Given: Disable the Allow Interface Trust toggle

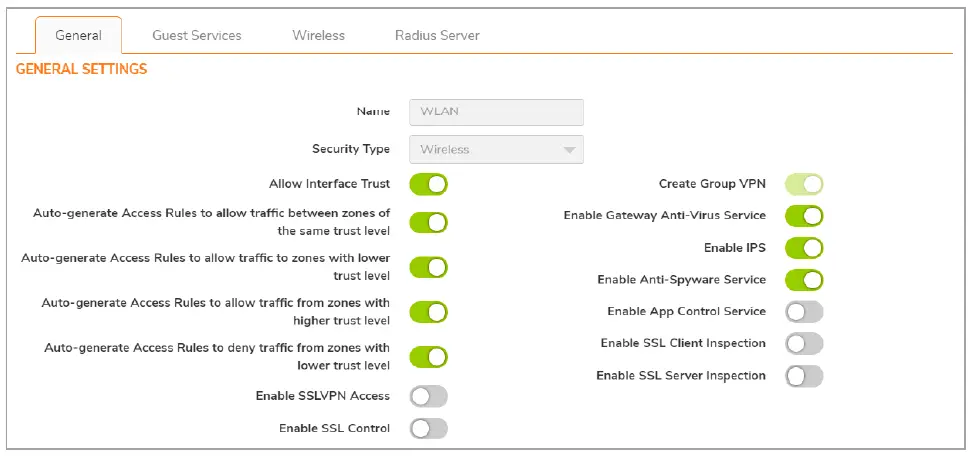Looking at the screenshot, I should tap(428, 184).
